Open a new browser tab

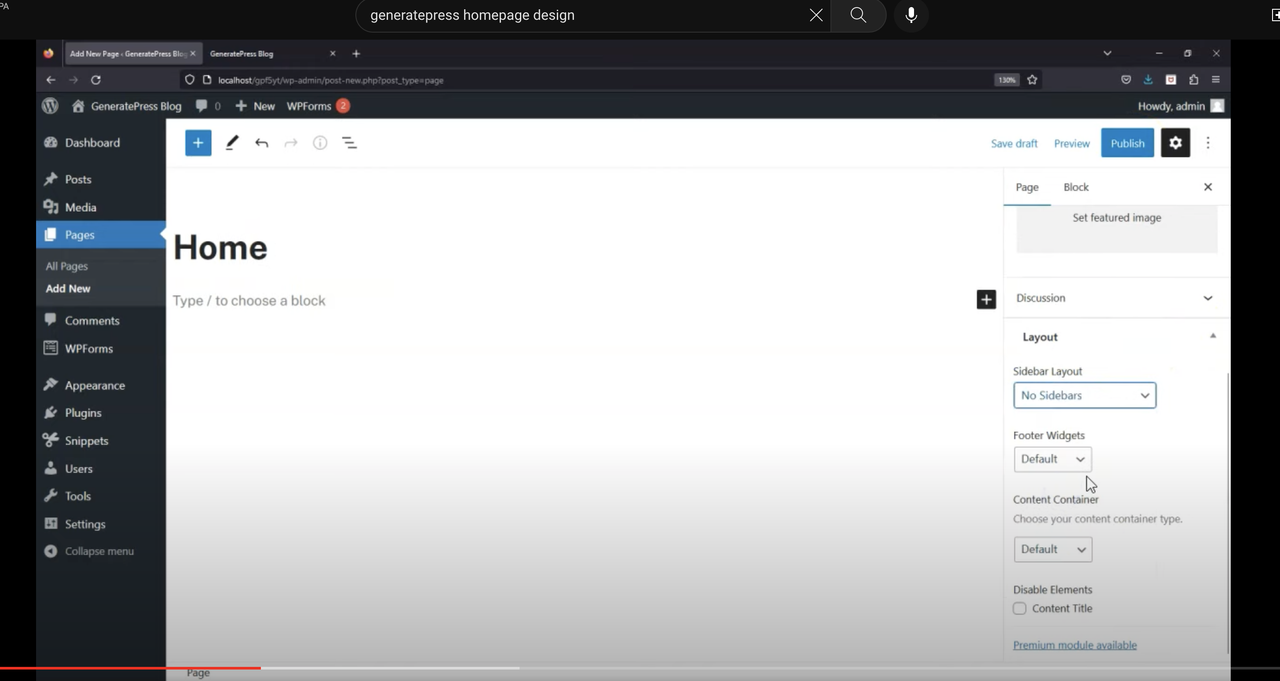356,54
